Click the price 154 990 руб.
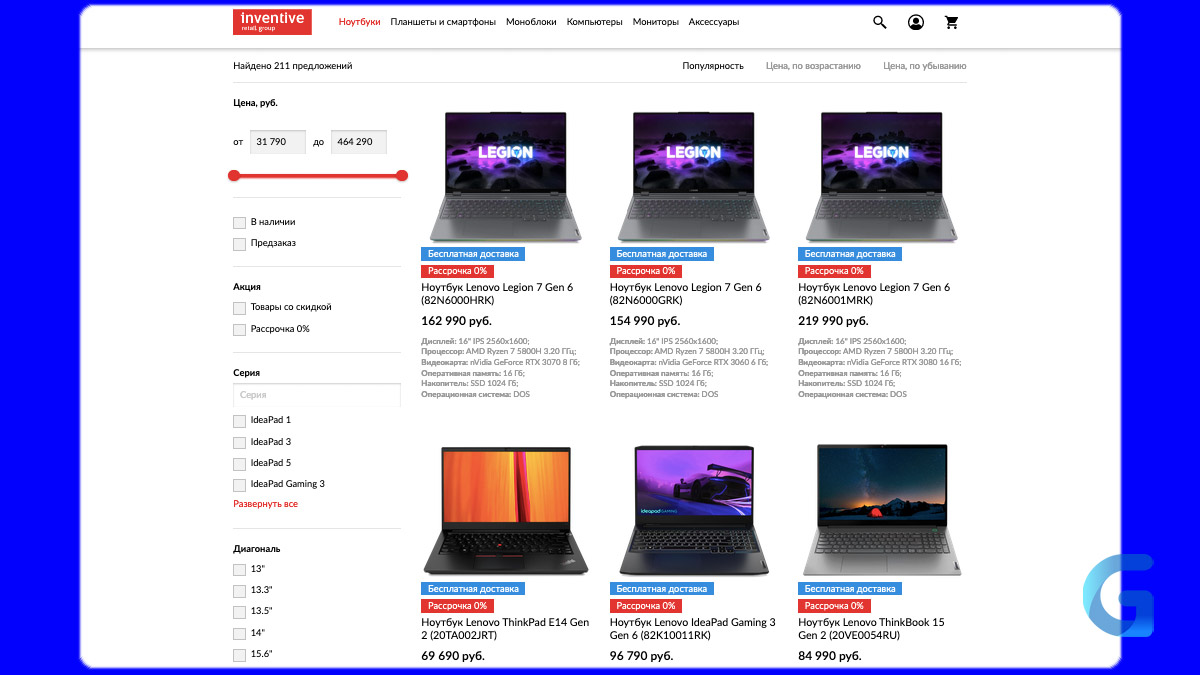The width and height of the screenshot is (1200, 675). point(645,321)
